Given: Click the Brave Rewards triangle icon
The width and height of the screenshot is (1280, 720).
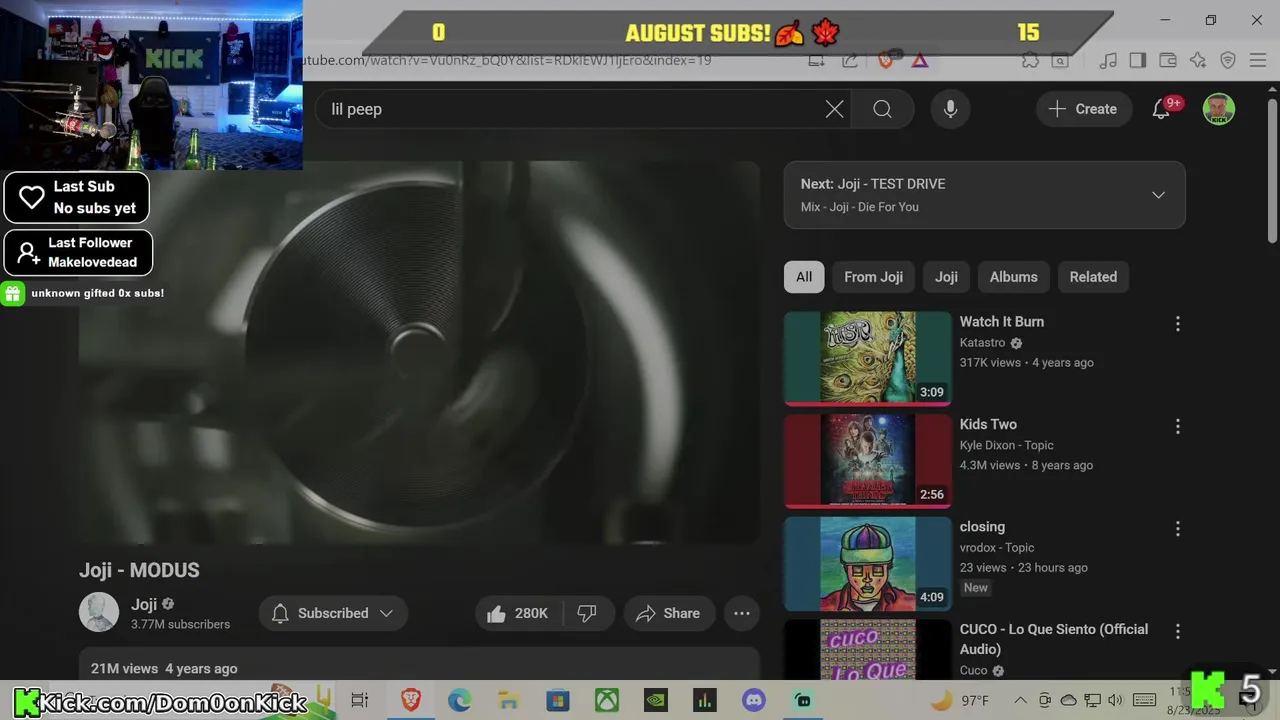Looking at the screenshot, I should 920,60.
